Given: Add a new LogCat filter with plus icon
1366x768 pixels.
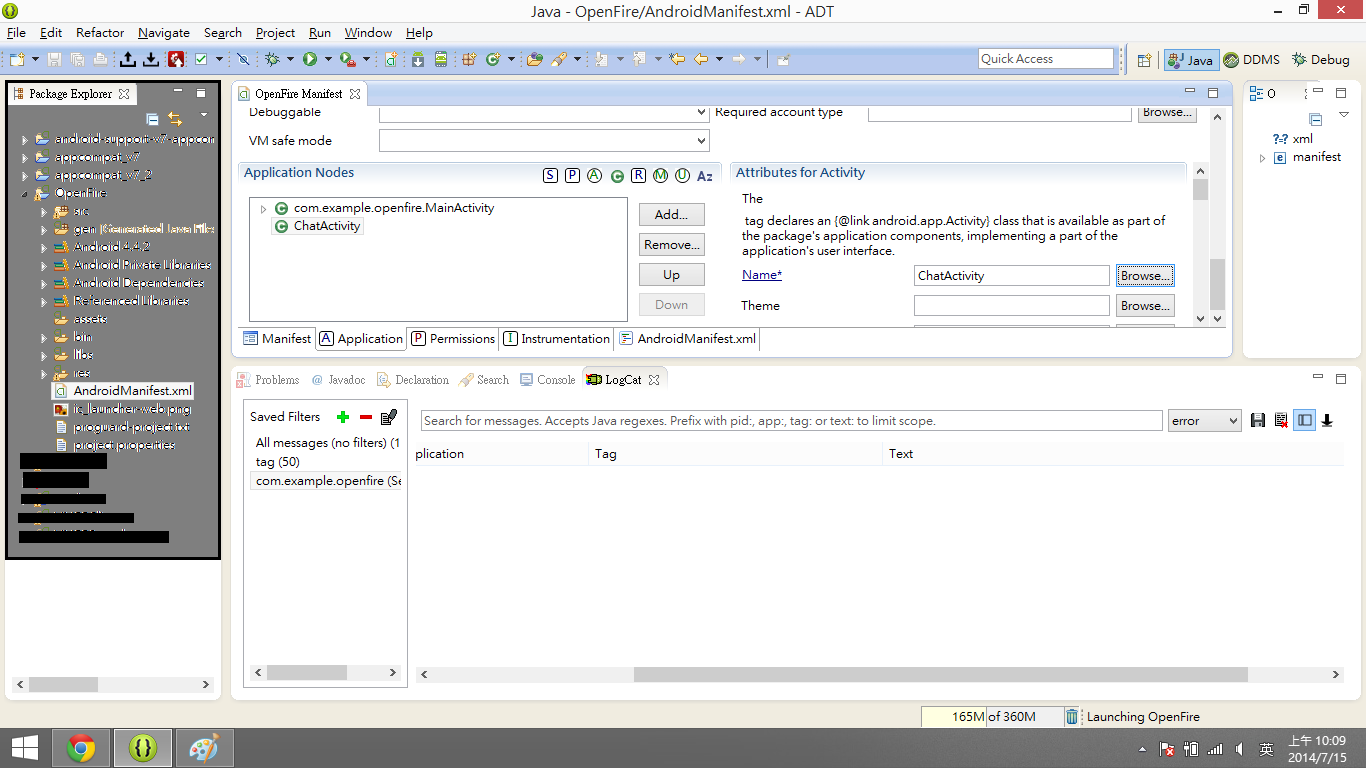Looking at the screenshot, I should click(x=343, y=417).
